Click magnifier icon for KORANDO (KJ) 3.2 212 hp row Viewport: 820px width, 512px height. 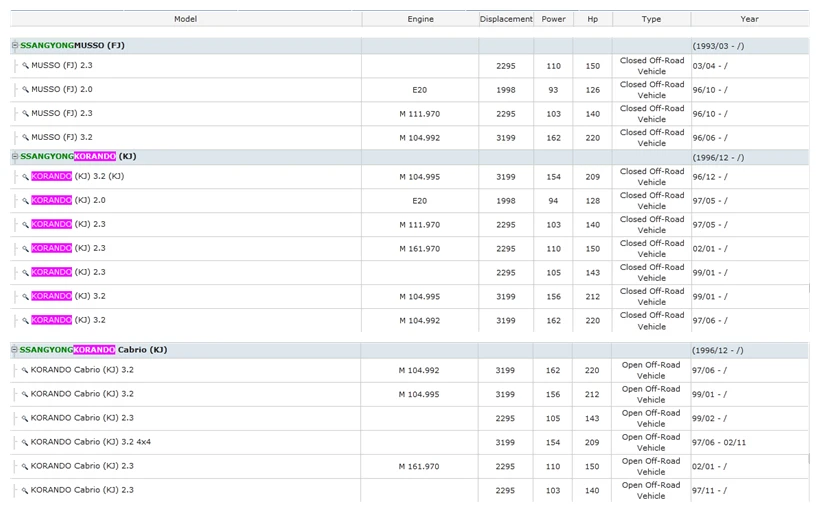coord(25,297)
